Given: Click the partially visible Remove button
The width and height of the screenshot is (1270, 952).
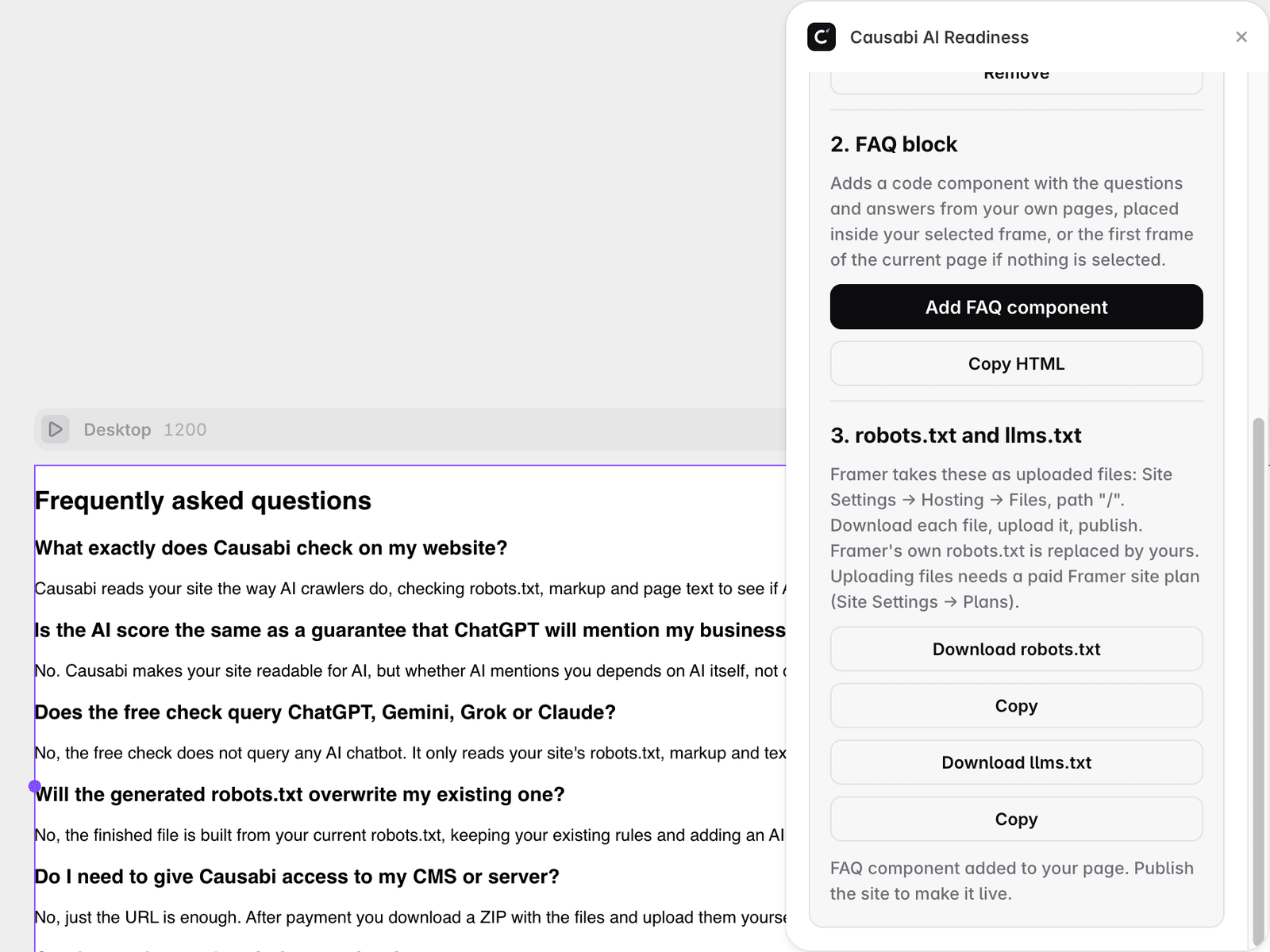Looking at the screenshot, I should 1016,82.
